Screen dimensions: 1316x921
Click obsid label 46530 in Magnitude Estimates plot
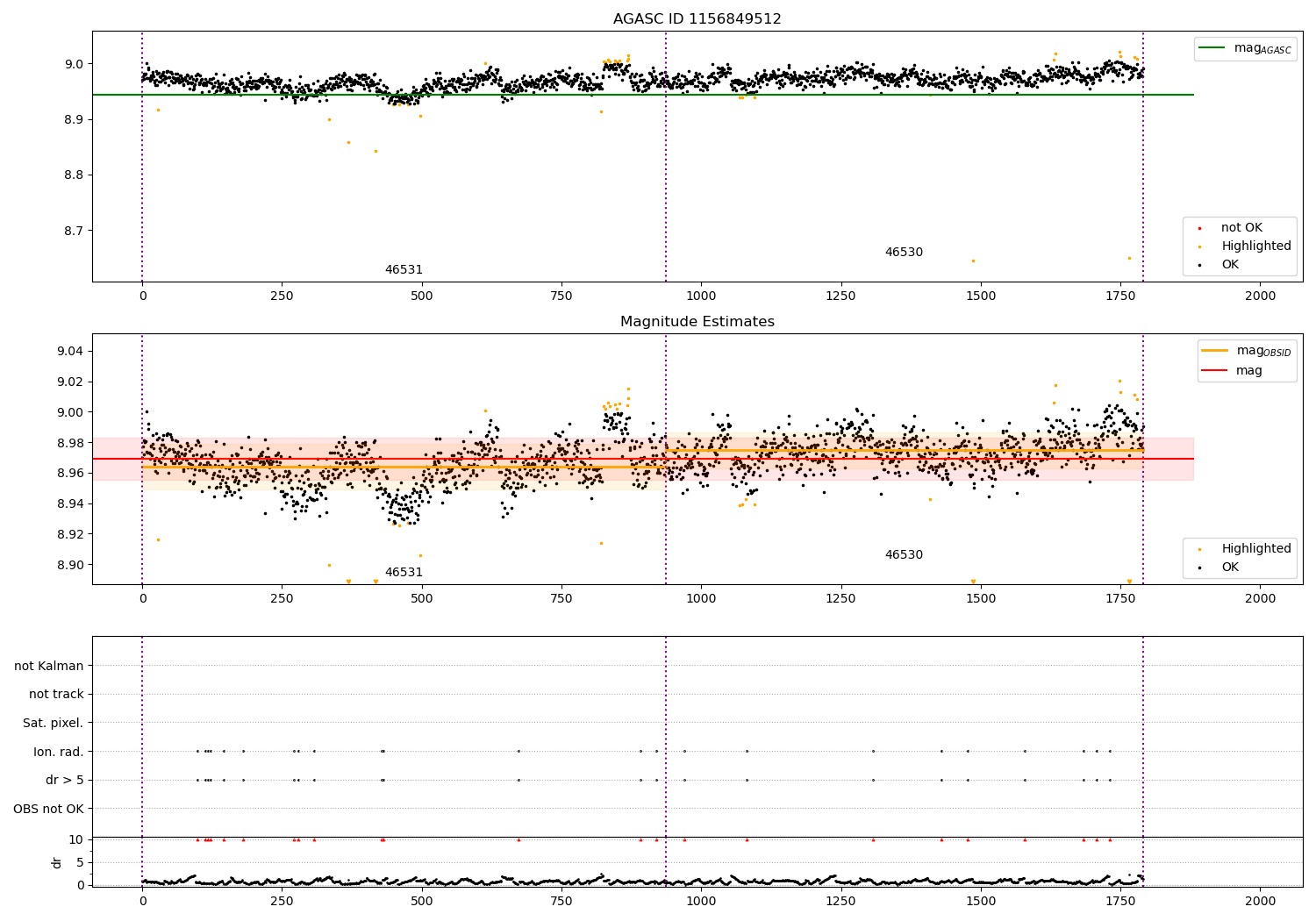coord(904,555)
